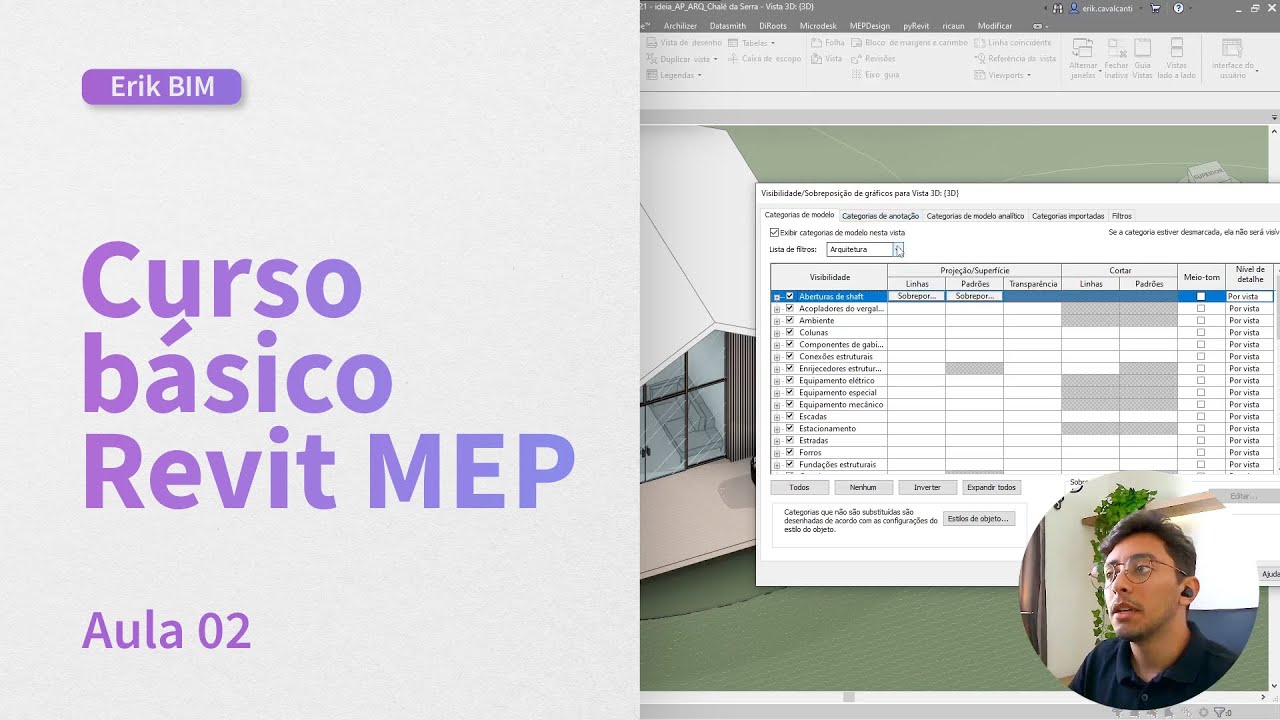Click the Duplicar vista icon
Image resolution: width=1280 pixels, height=720 pixels.
pyautogui.click(x=652, y=59)
